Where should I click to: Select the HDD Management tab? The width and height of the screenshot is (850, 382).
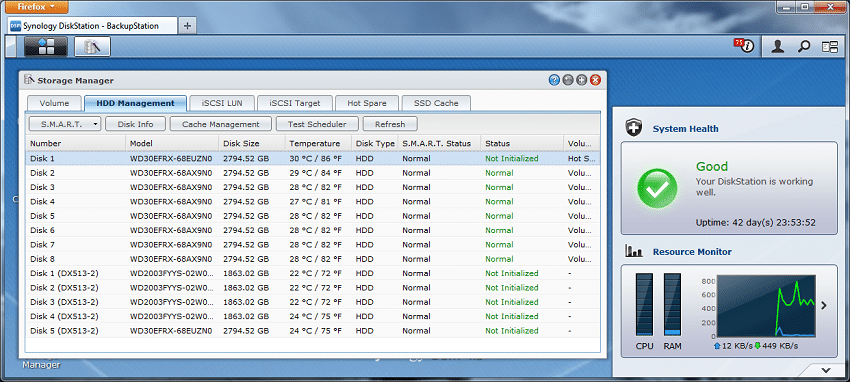tap(136, 103)
